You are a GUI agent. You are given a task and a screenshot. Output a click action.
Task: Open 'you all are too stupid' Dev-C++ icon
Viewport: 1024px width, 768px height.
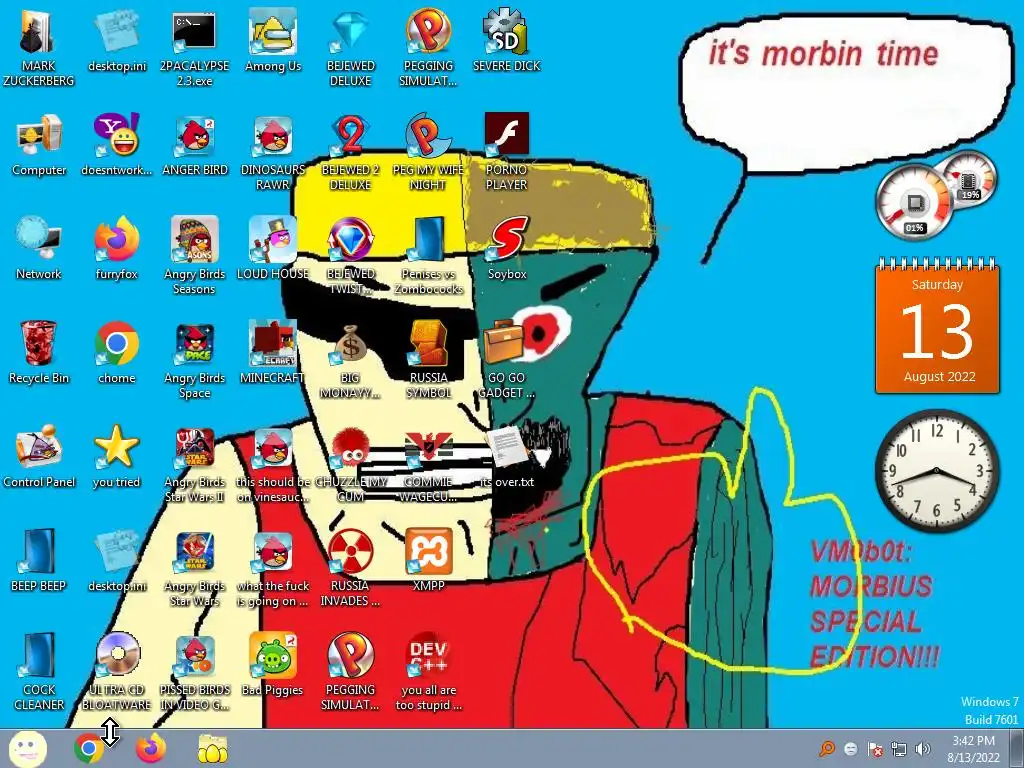tap(428, 656)
